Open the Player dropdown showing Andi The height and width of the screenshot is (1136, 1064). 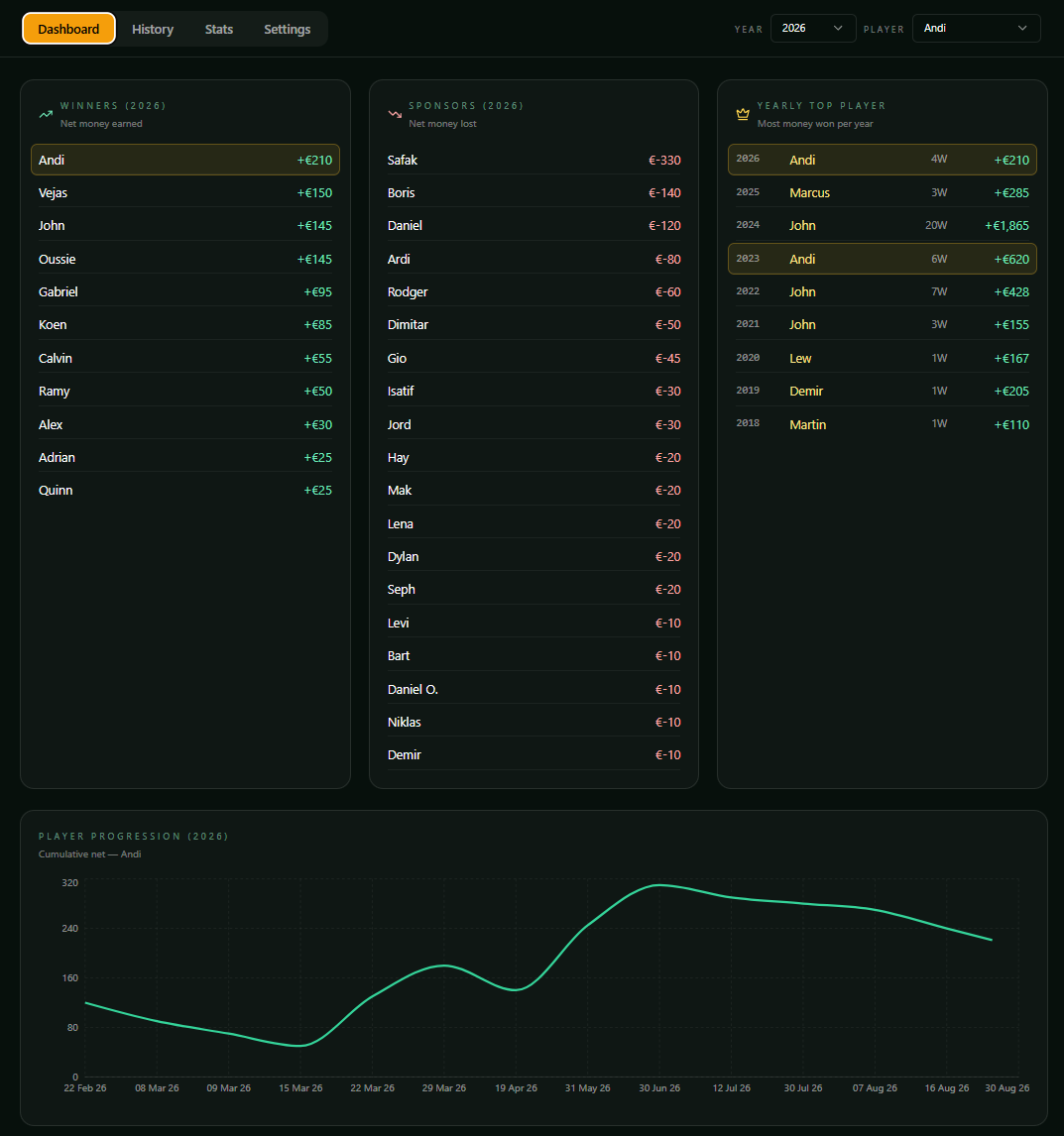[976, 29]
